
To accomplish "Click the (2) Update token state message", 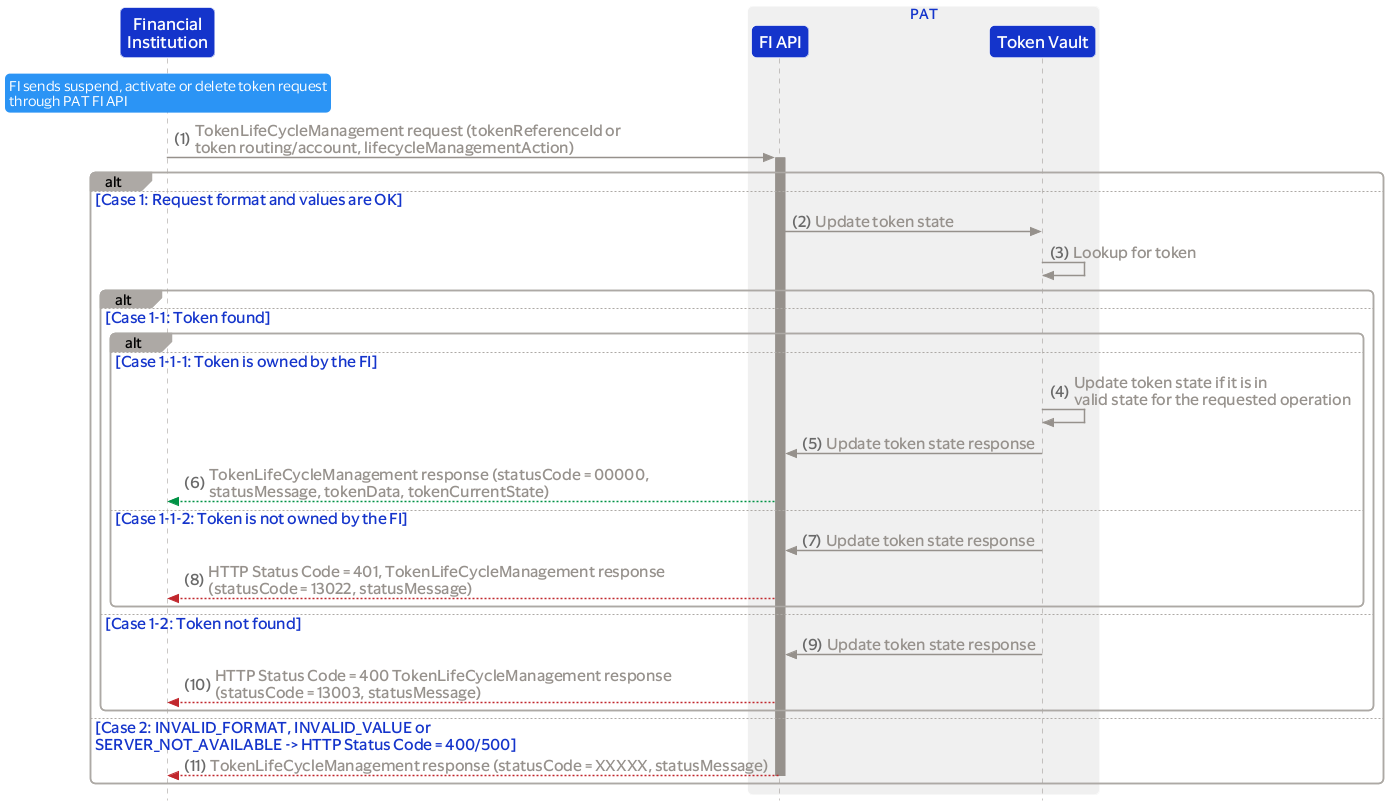I will coord(884,222).
